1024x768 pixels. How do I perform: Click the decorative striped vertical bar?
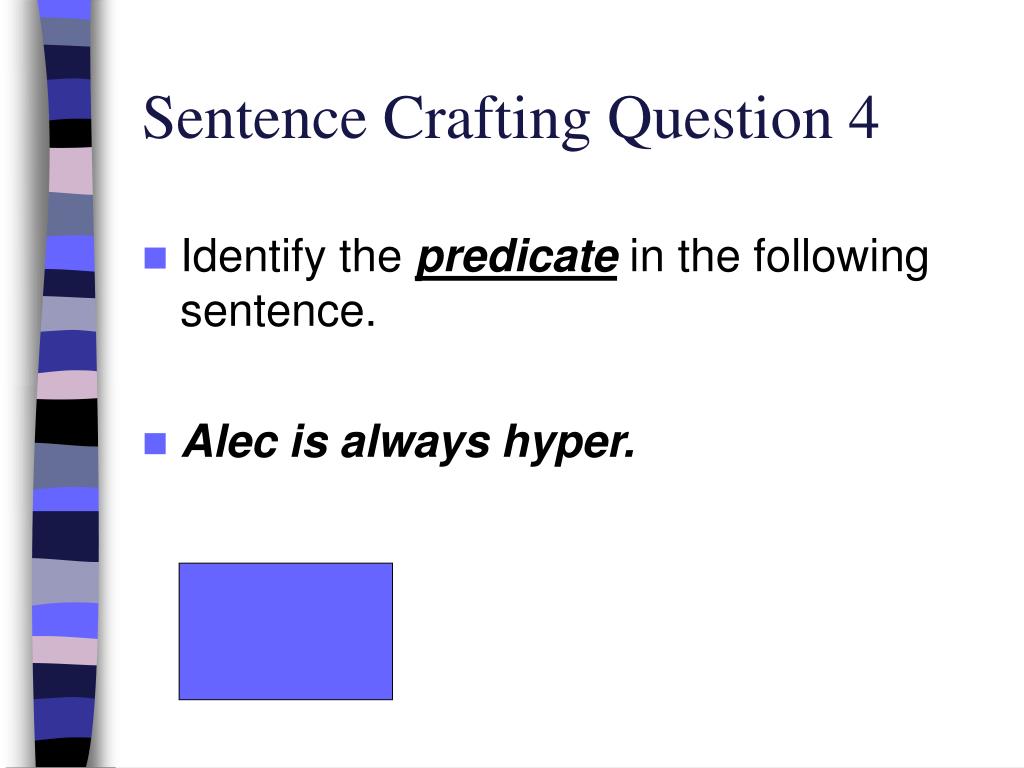(66, 384)
